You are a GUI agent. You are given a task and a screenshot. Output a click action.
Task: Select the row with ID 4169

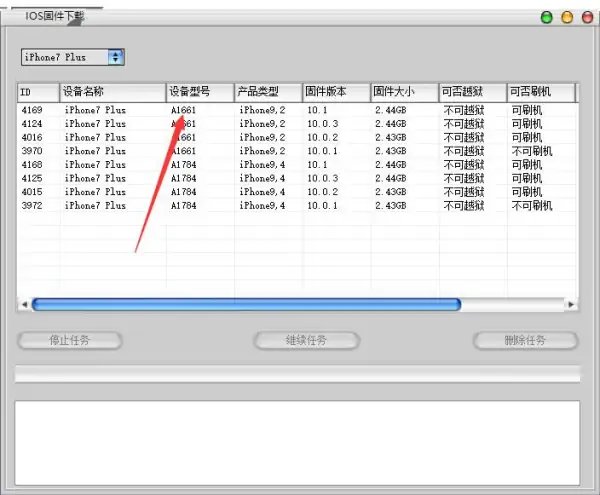(297, 110)
